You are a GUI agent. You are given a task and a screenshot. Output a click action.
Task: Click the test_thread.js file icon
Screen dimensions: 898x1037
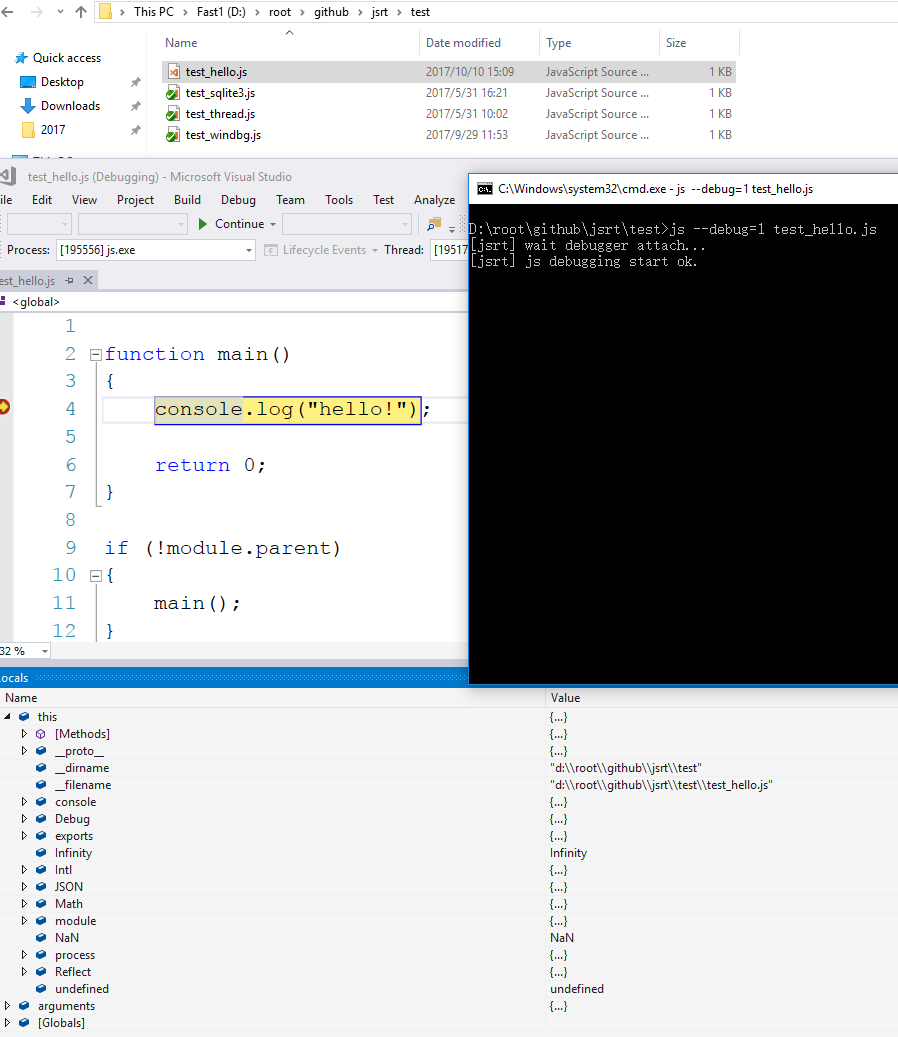point(173,114)
